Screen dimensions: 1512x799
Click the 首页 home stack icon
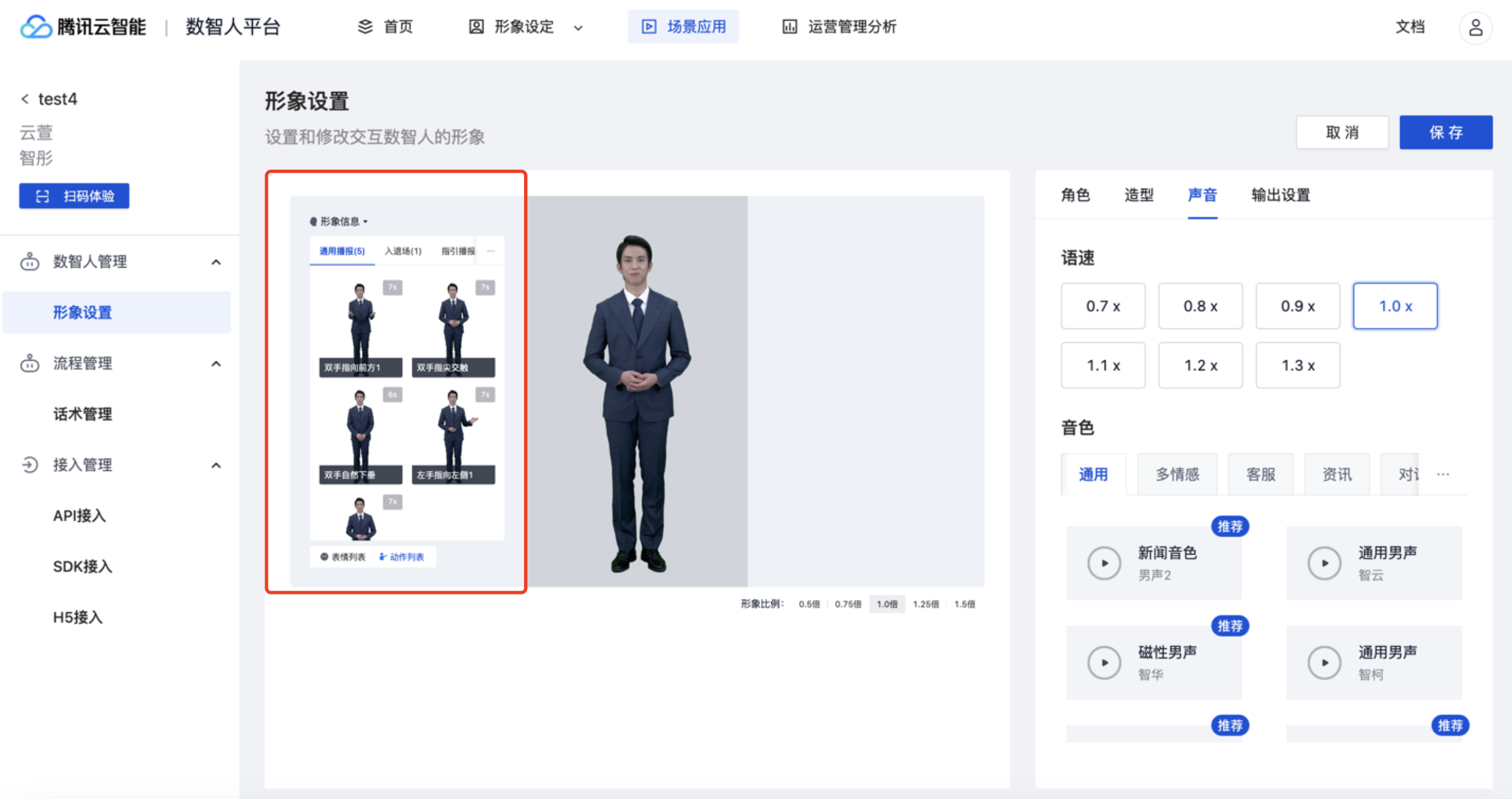tap(365, 27)
